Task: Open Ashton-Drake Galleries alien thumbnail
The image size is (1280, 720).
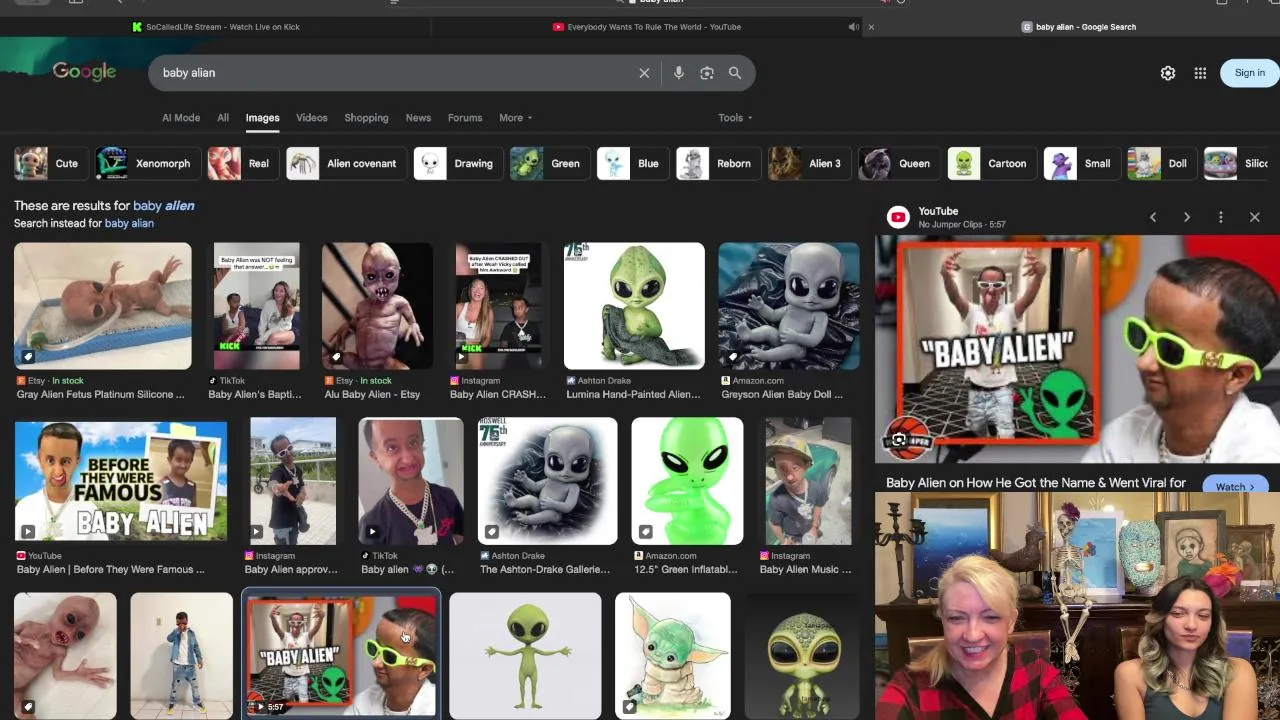Action: pyautogui.click(x=547, y=481)
